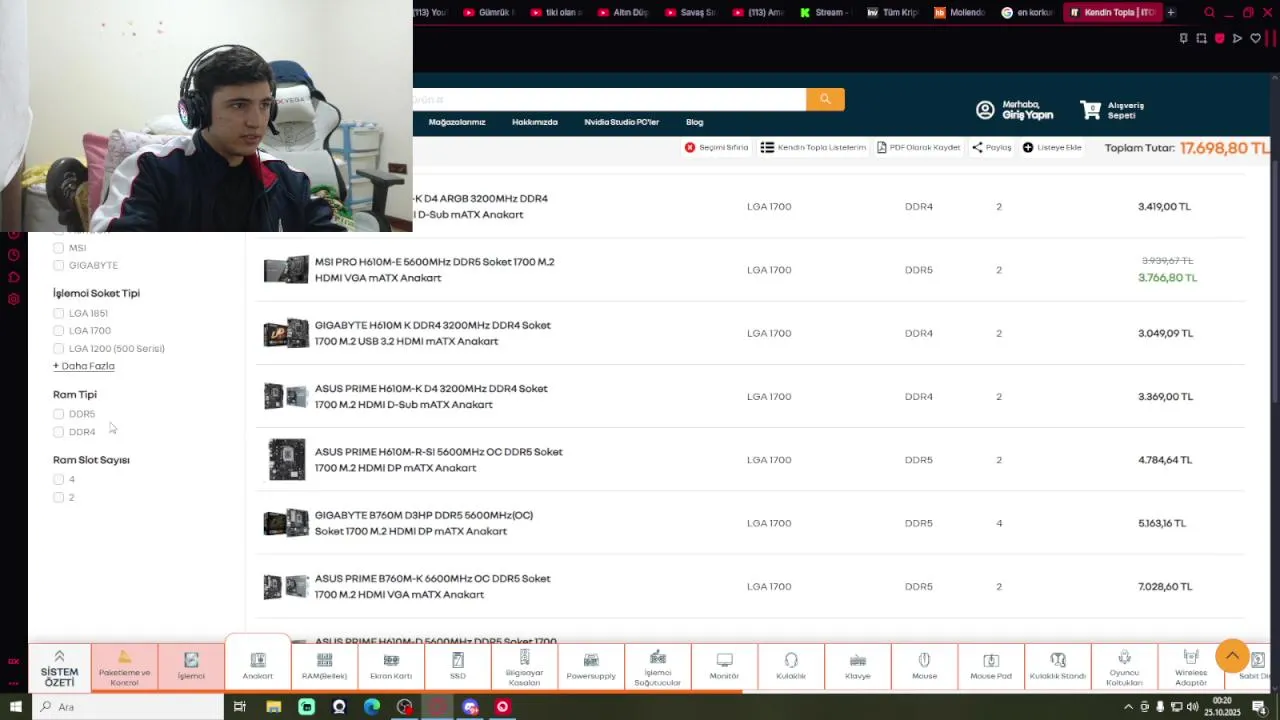Image resolution: width=1280 pixels, height=720 pixels.
Task: Check the MSI brand filter
Action: tap(58, 248)
